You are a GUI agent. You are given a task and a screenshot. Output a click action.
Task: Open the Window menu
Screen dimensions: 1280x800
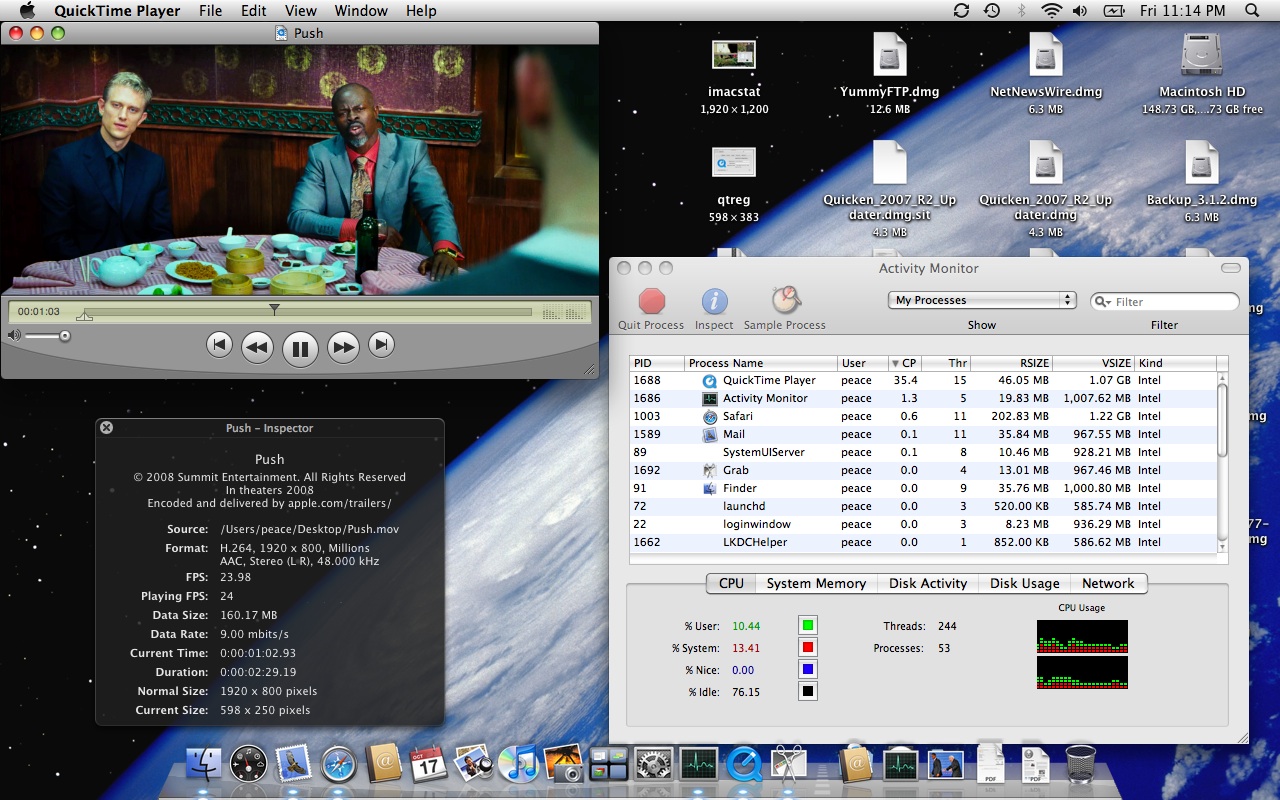pos(361,11)
